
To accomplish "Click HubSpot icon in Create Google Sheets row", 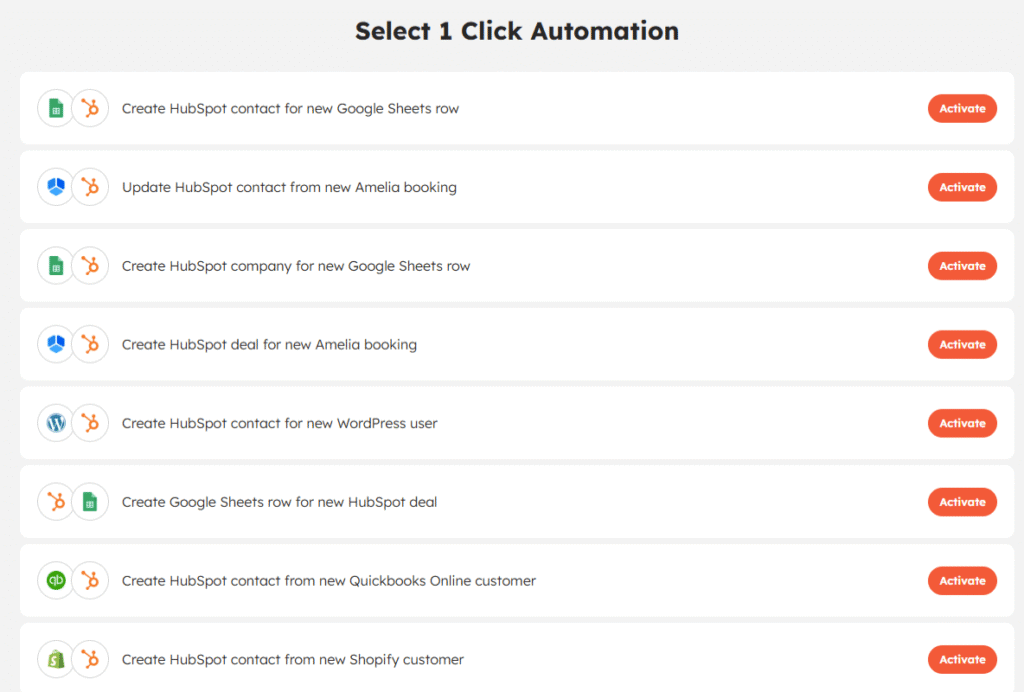I will click(x=56, y=502).
